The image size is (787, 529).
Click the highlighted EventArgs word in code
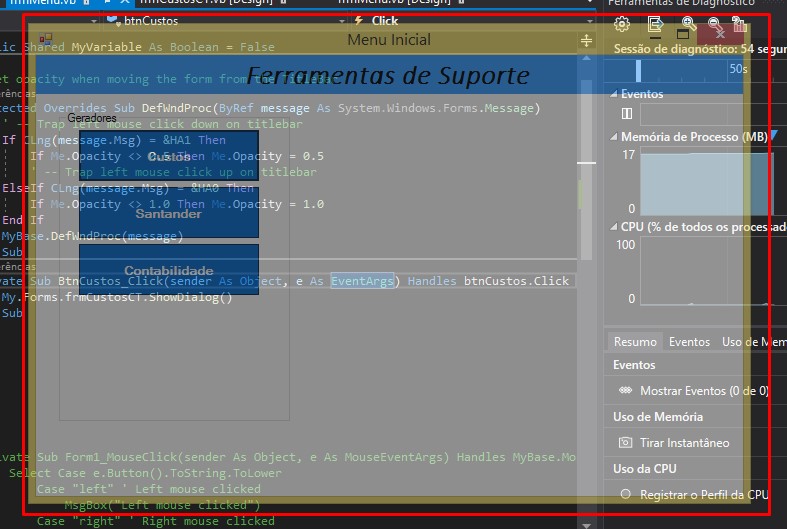pos(362,281)
